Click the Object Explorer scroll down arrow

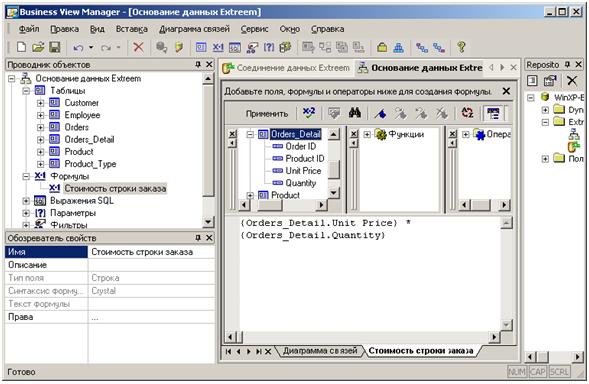click(208, 222)
